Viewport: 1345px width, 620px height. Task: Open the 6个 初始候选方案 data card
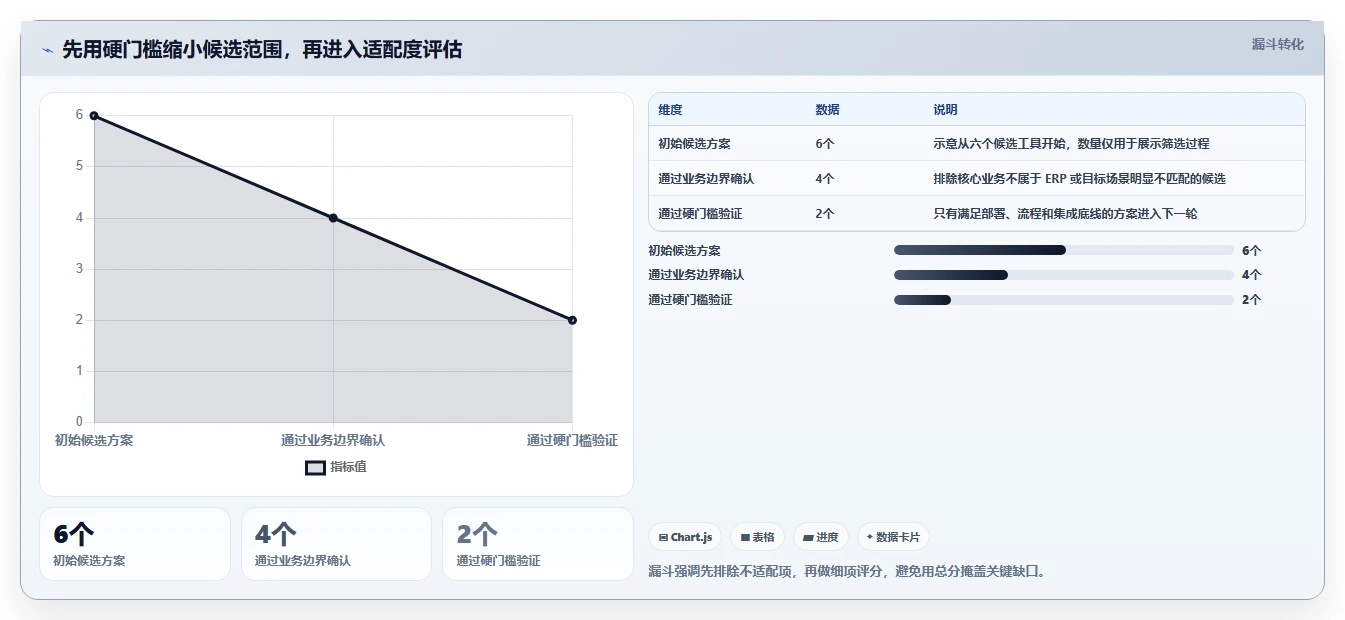(135, 544)
